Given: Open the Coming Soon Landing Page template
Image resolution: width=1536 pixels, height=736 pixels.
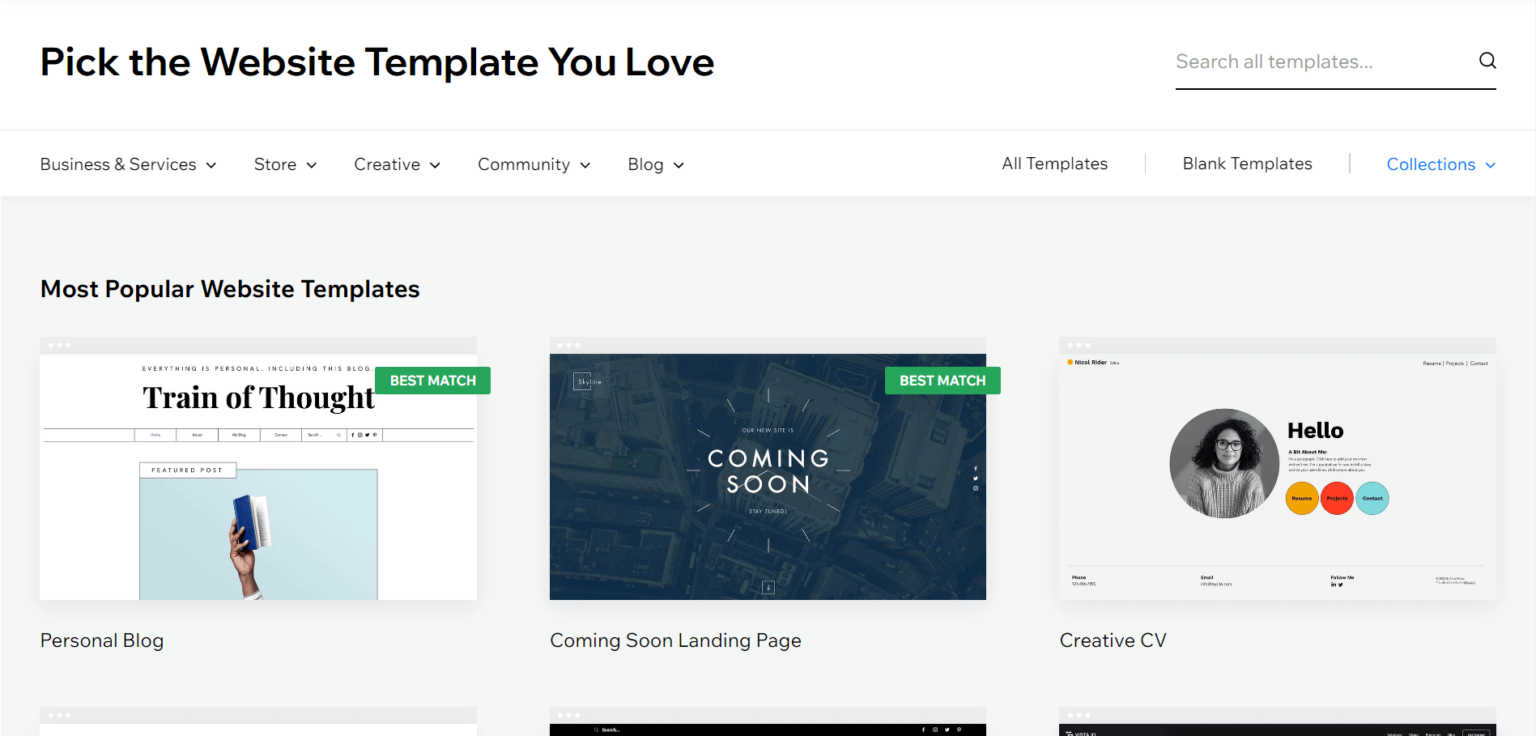Looking at the screenshot, I should click(675, 640).
